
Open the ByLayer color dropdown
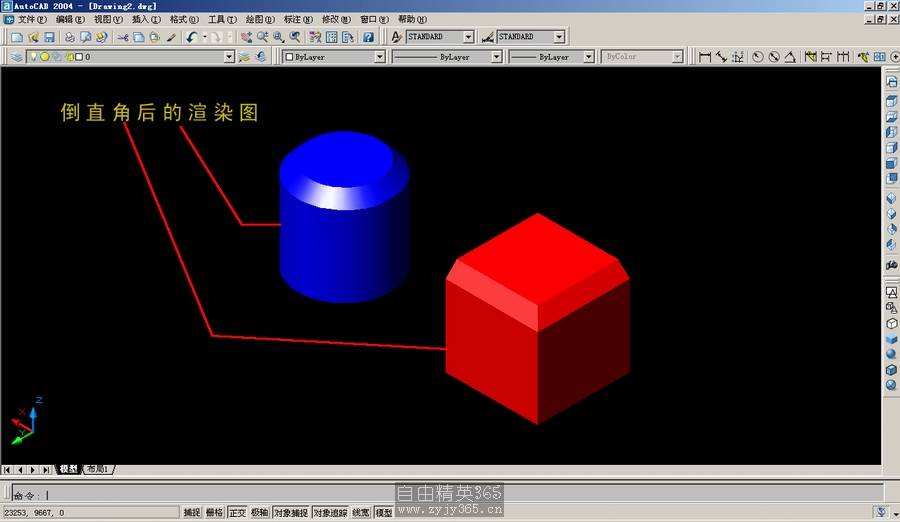pyautogui.click(x=379, y=57)
